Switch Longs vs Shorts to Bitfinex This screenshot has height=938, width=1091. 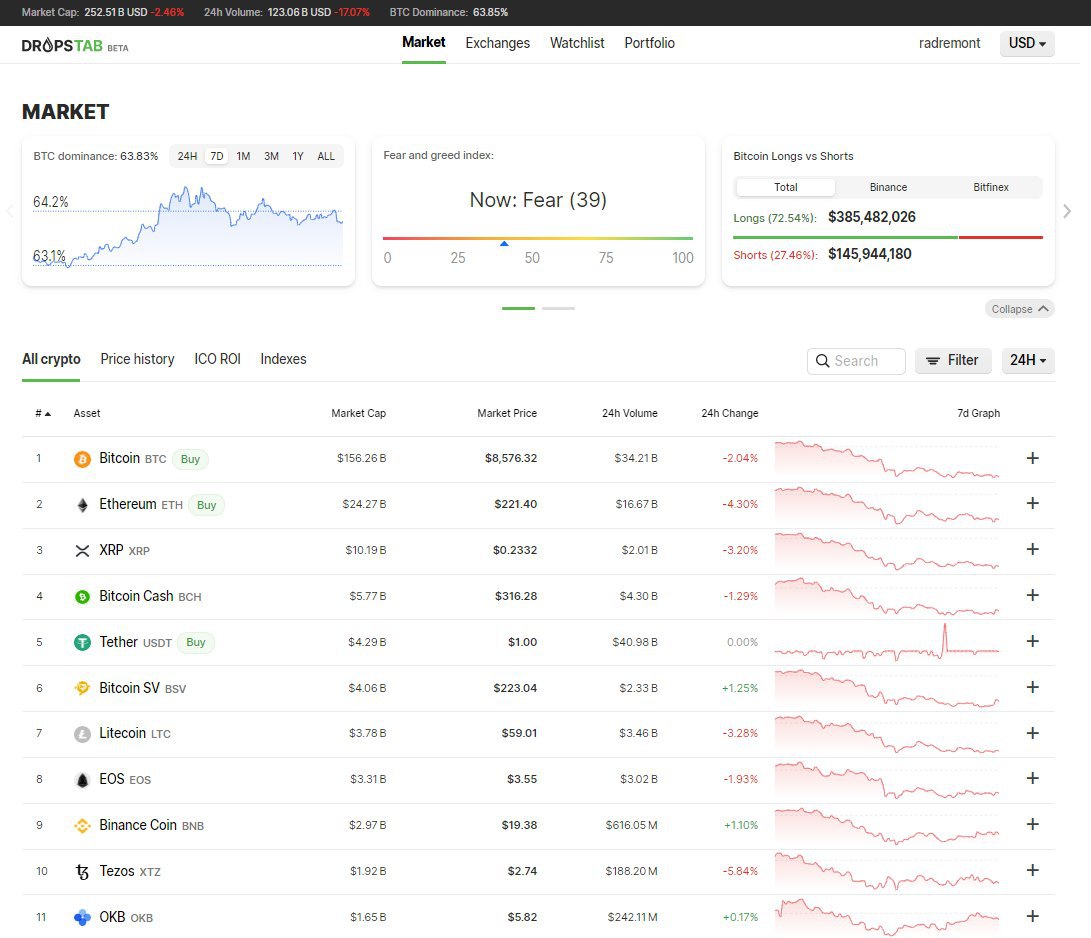[991, 187]
